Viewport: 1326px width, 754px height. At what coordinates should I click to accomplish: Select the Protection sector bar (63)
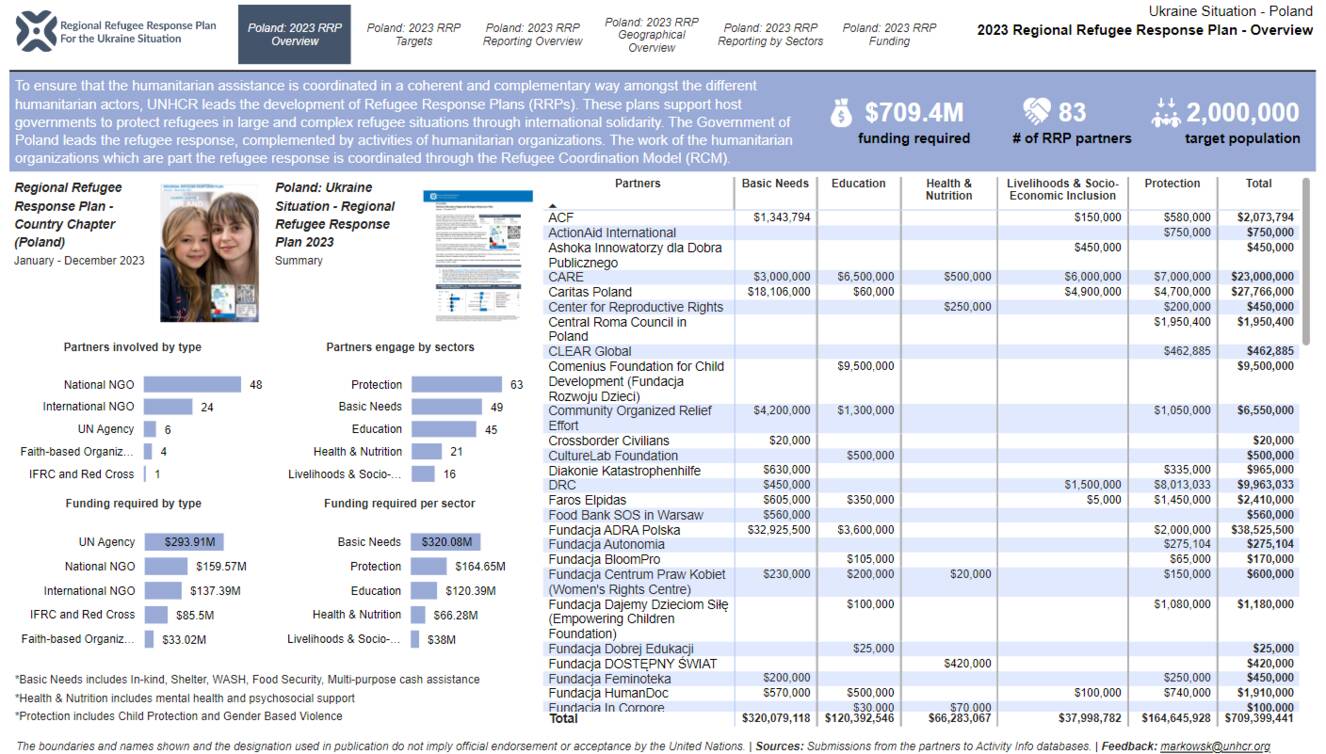point(456,384)
